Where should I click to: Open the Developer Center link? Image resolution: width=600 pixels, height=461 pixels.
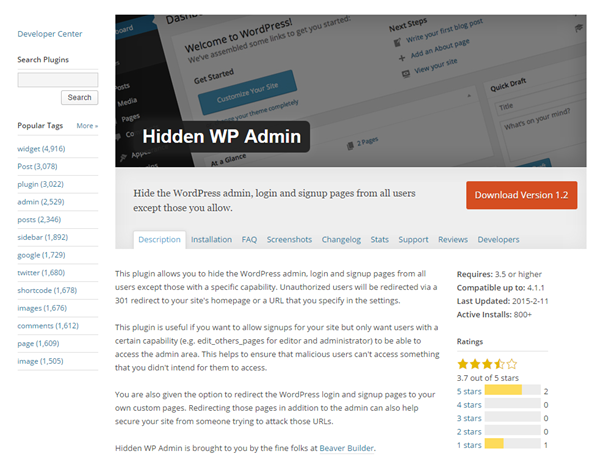50,34
